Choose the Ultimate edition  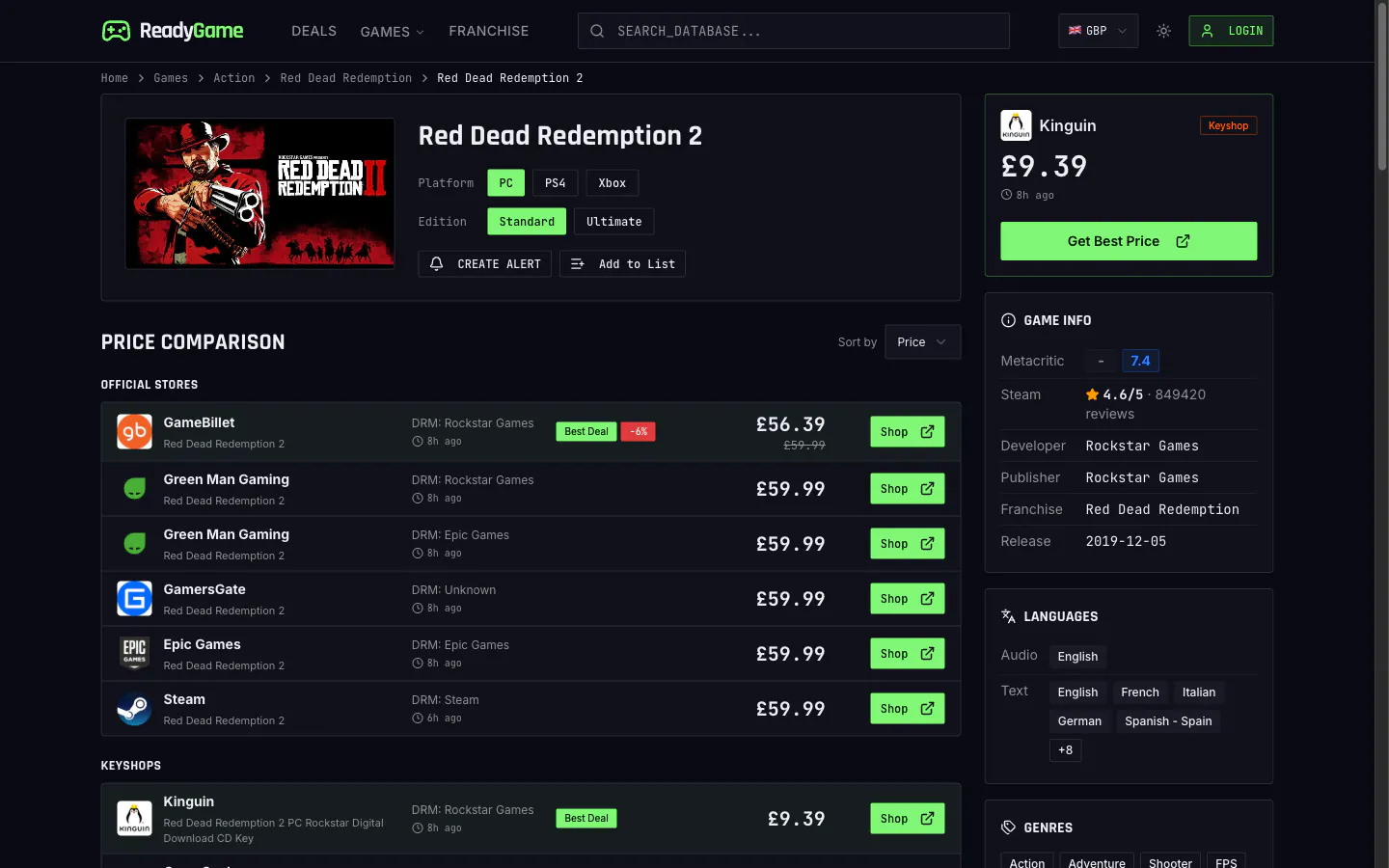tap(614, 222)
